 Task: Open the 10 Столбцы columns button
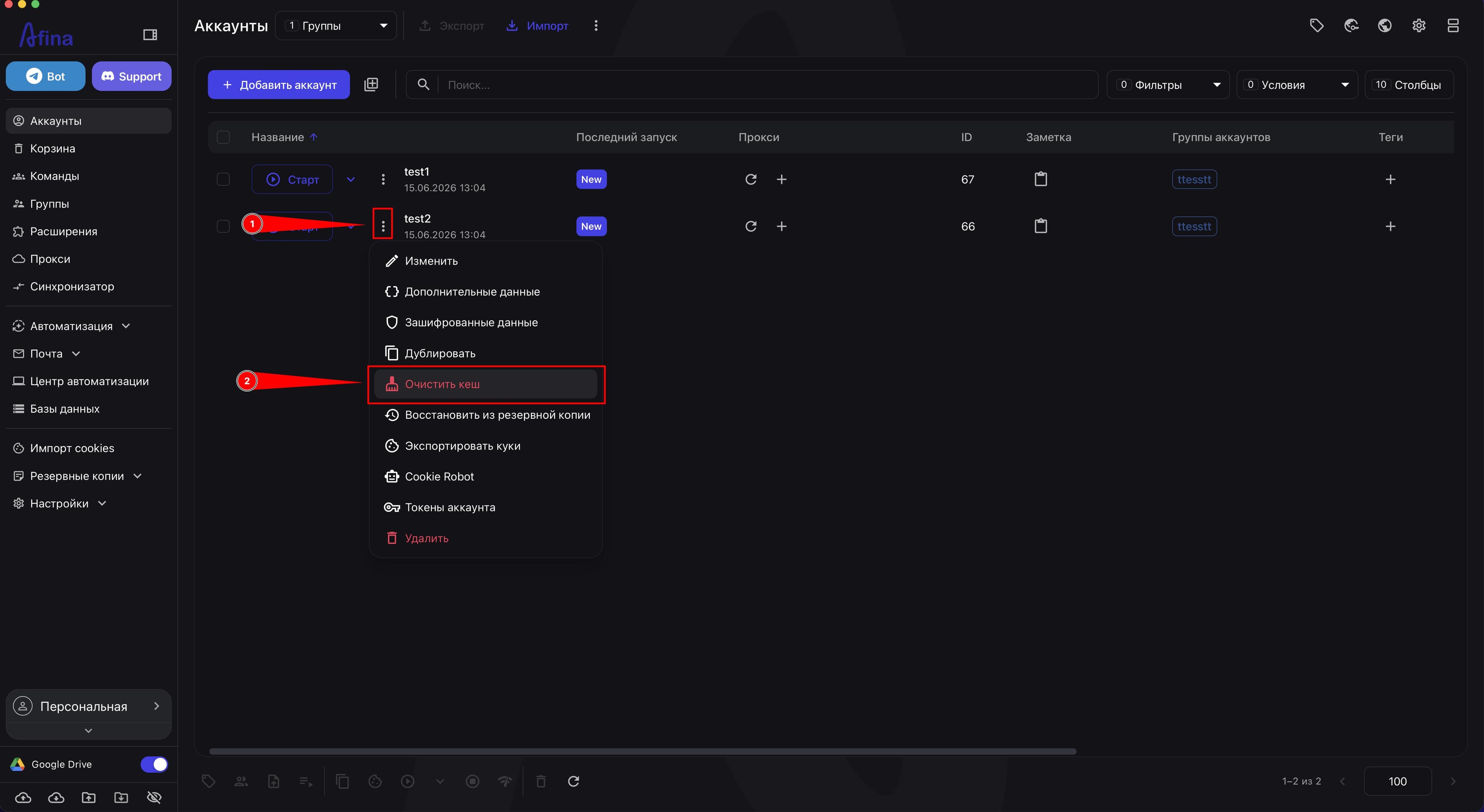(x=1409, y=85)
